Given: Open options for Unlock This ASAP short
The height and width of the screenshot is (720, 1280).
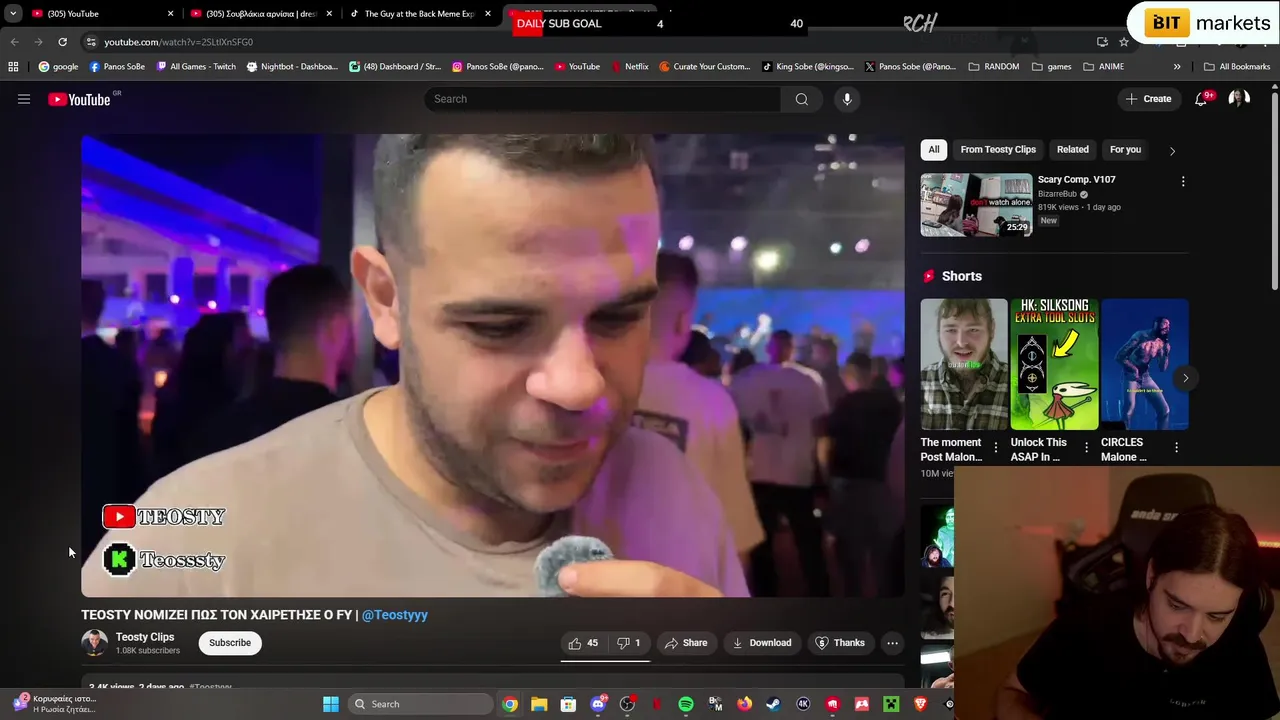Looking at the screenshot, I should (x=1086, y=447).
